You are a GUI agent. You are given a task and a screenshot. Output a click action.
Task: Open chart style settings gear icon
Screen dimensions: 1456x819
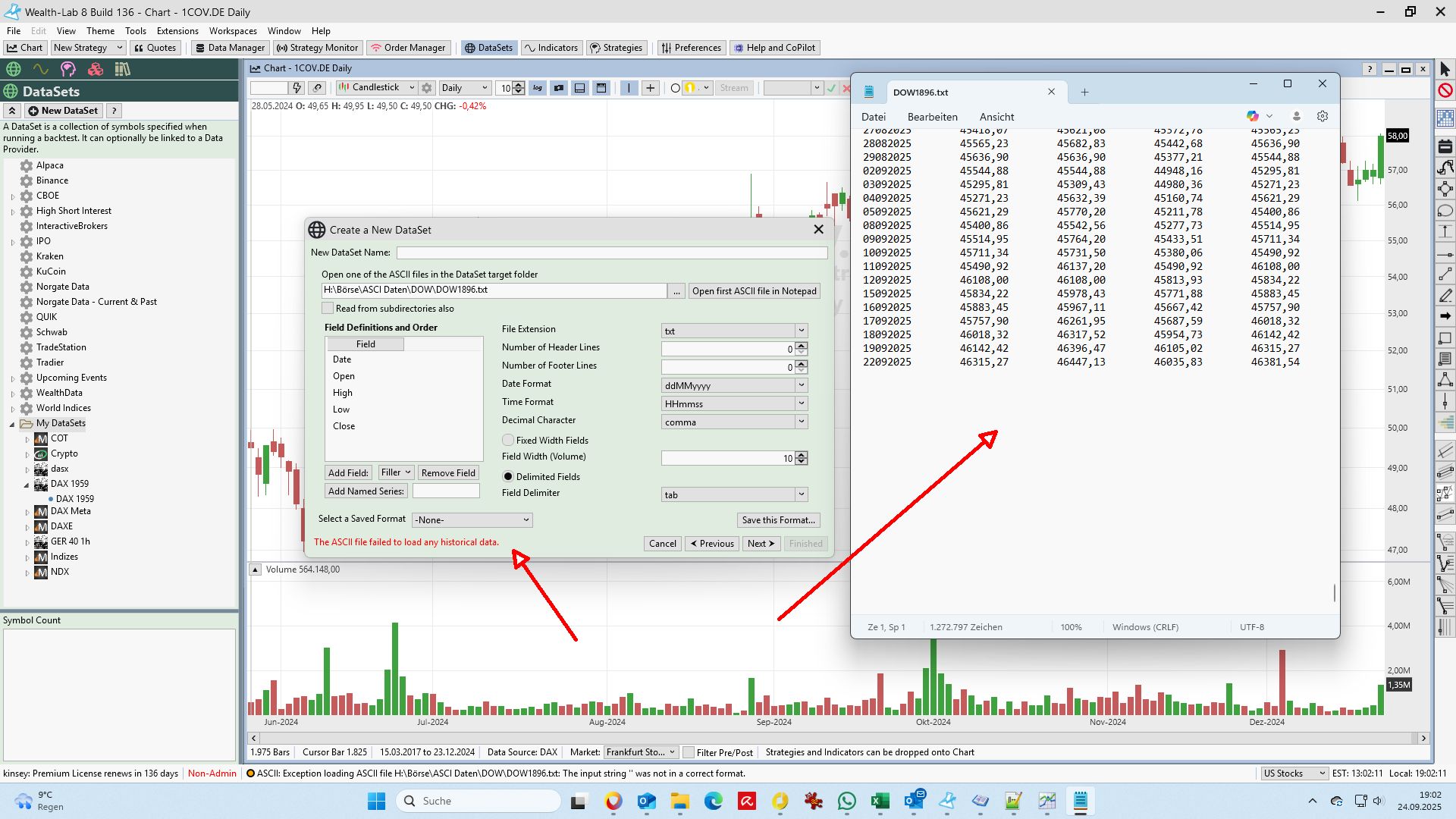427,88
